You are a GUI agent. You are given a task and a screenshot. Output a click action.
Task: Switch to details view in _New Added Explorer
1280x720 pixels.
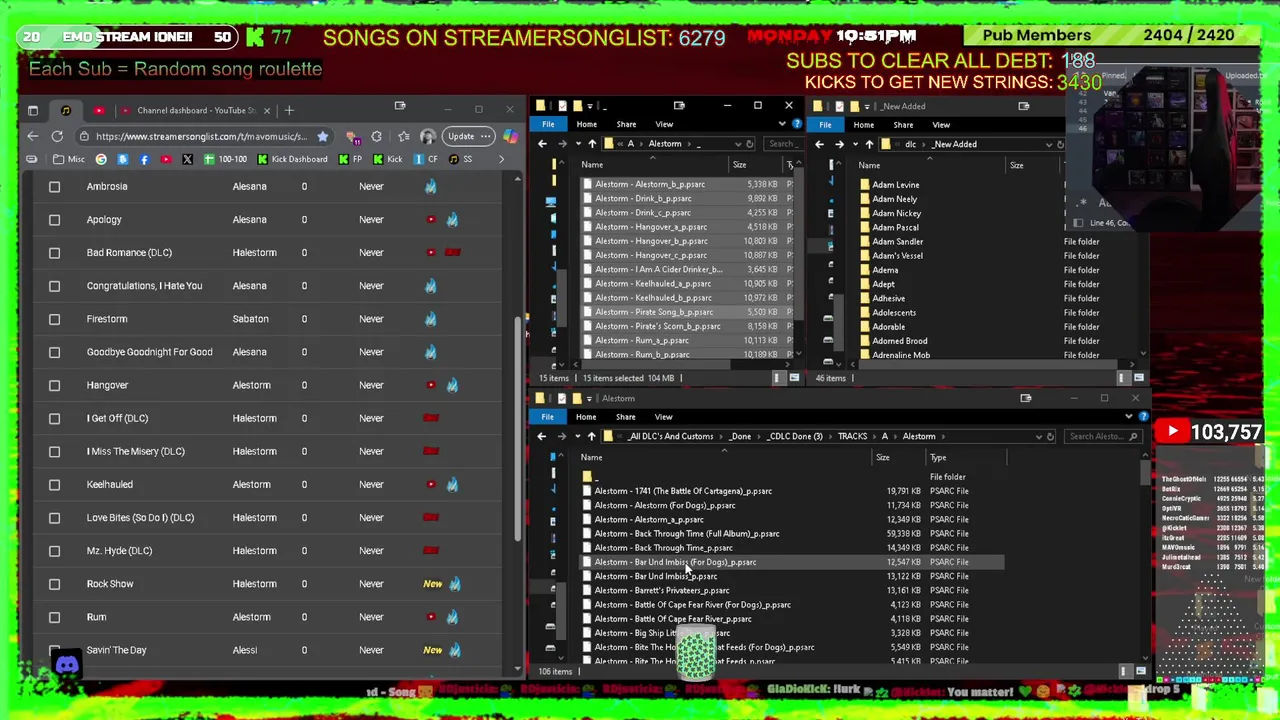click(x=1122, y=378)
